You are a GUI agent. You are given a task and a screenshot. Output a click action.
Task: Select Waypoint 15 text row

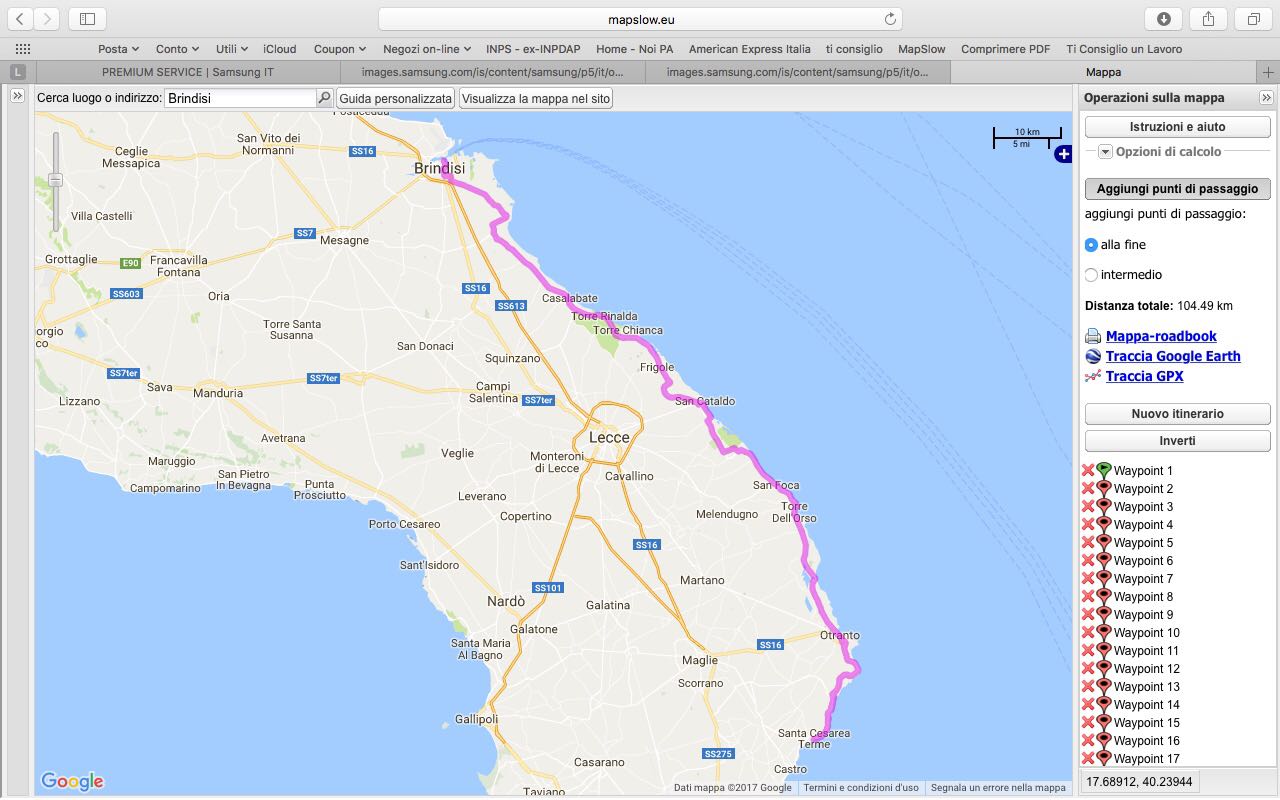(1147, 722)
